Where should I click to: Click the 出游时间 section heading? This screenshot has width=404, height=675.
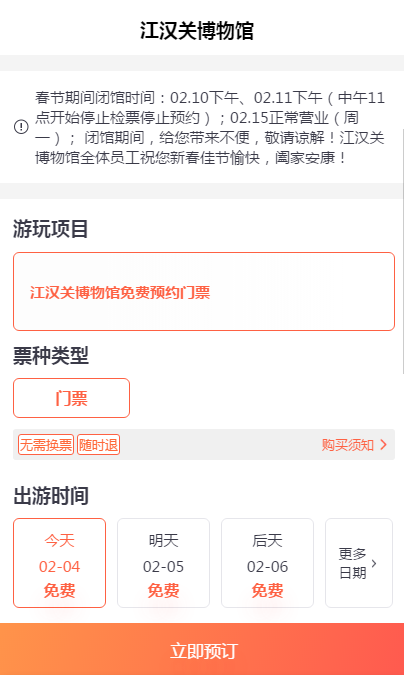(50, 495)
